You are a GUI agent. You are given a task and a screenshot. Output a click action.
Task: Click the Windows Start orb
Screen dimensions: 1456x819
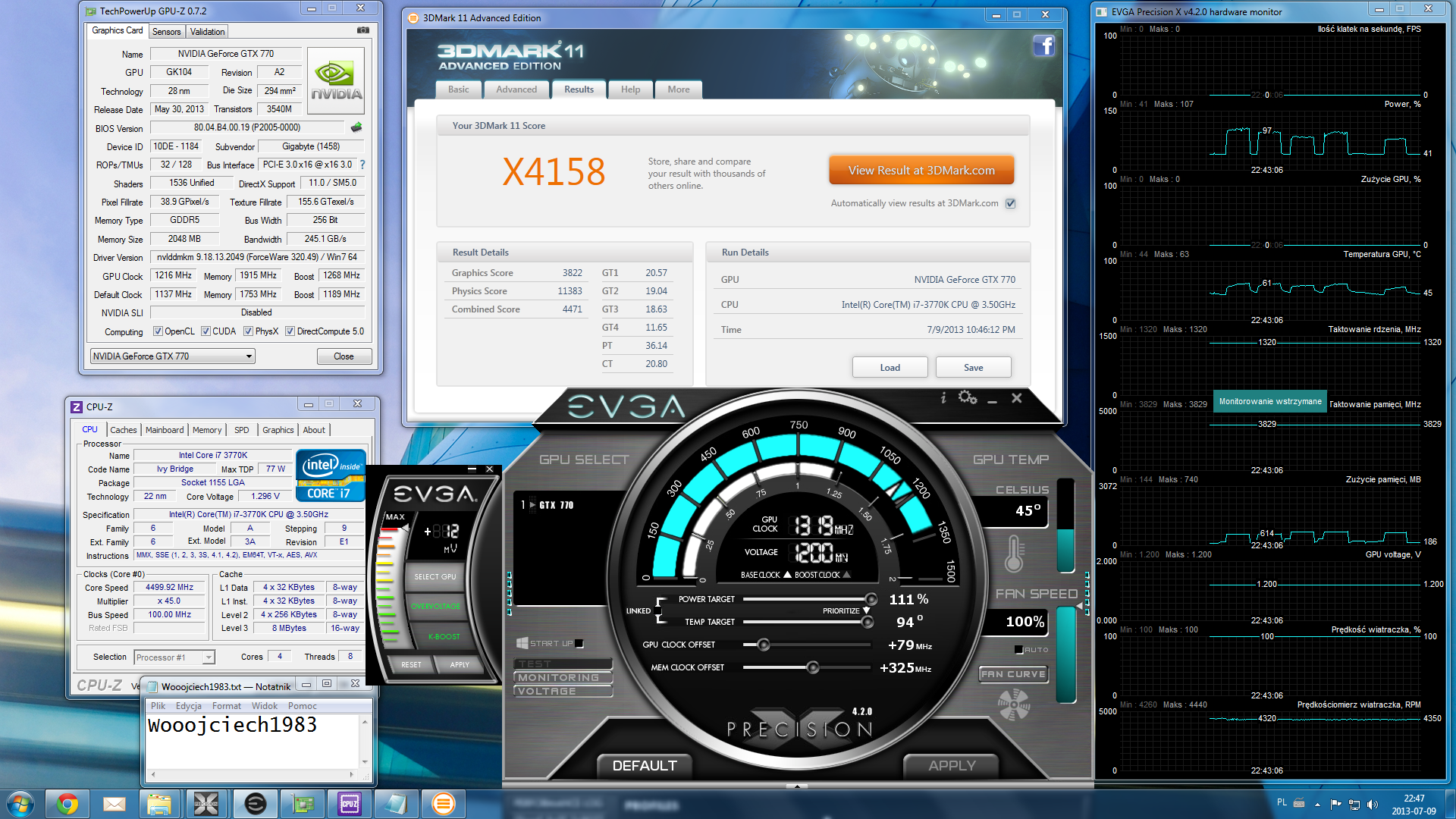pos(20,804)
